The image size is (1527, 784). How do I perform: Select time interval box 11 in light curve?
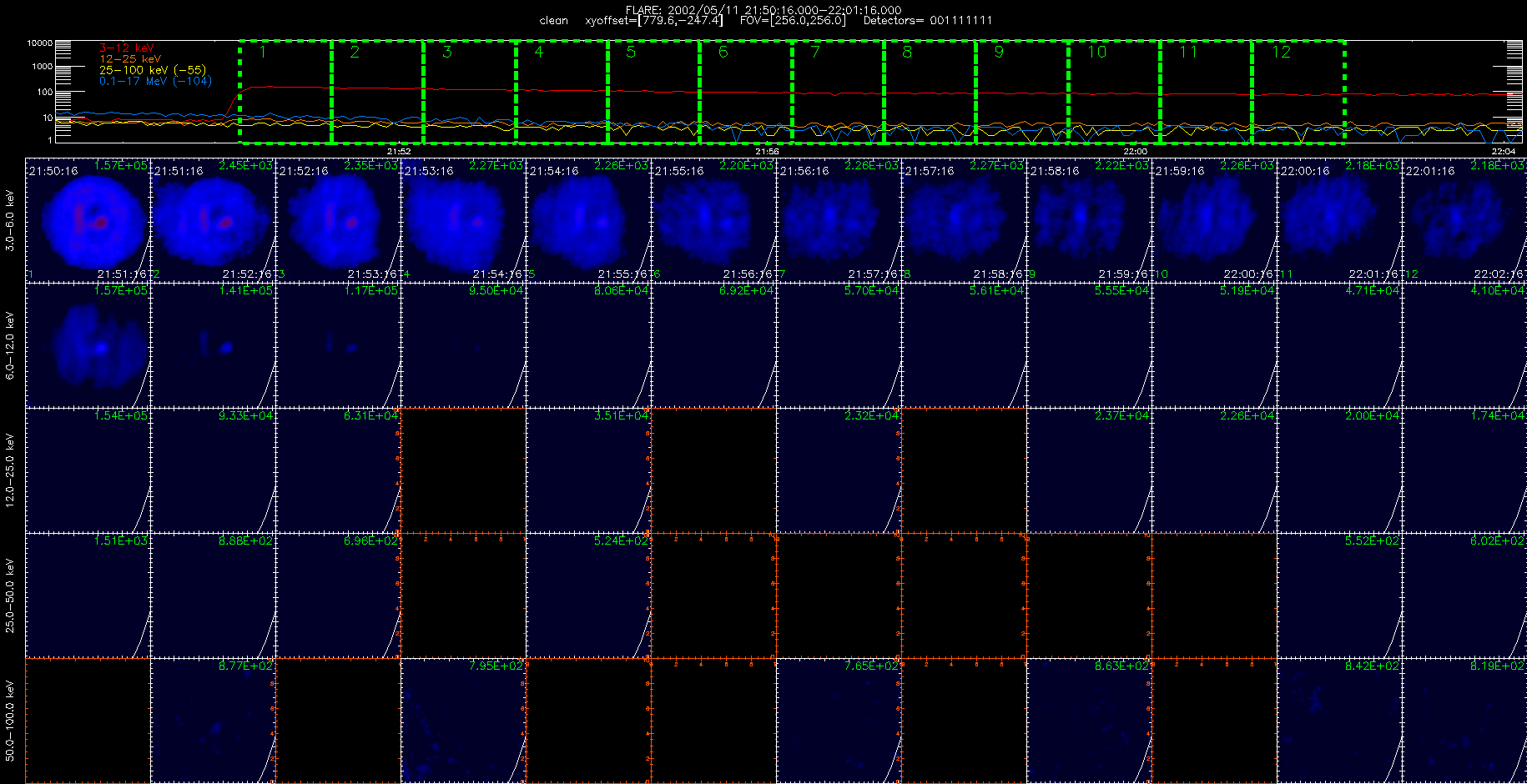1206,92
